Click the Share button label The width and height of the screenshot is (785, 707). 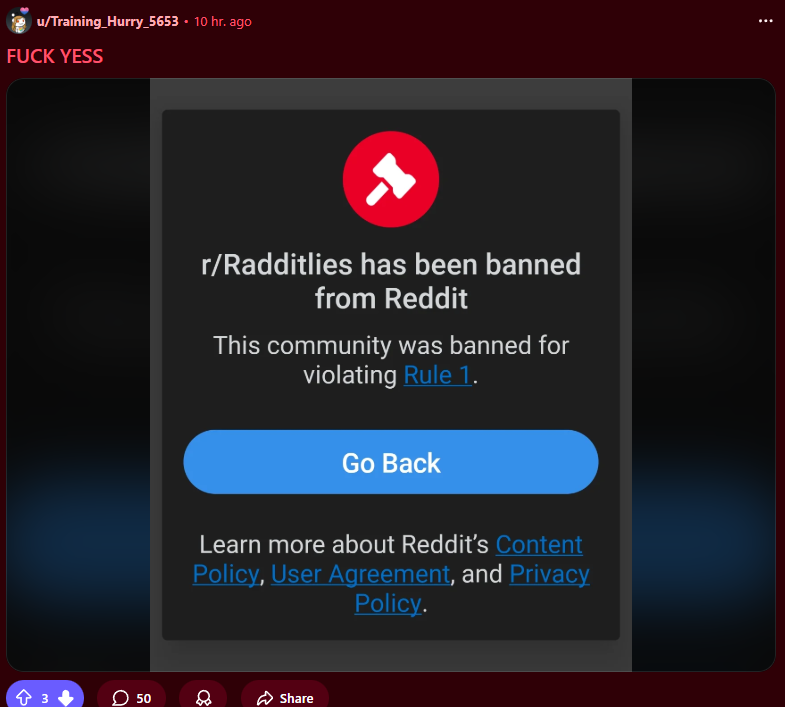[x=296, y=698]
